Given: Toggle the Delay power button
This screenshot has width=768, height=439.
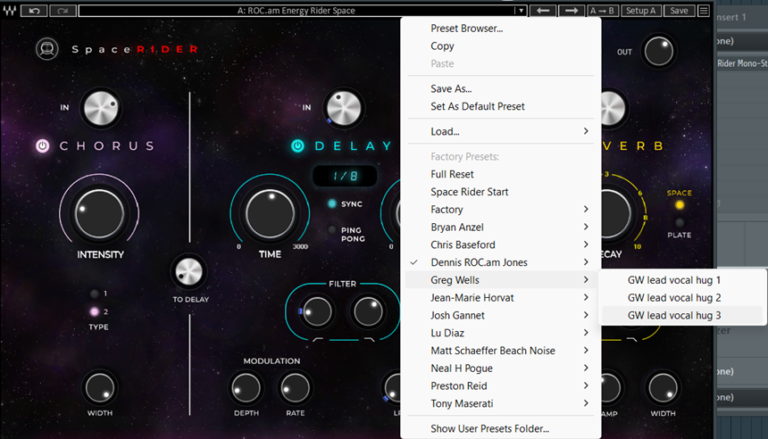Looking at the screenshot, I should tap(298, 146).
